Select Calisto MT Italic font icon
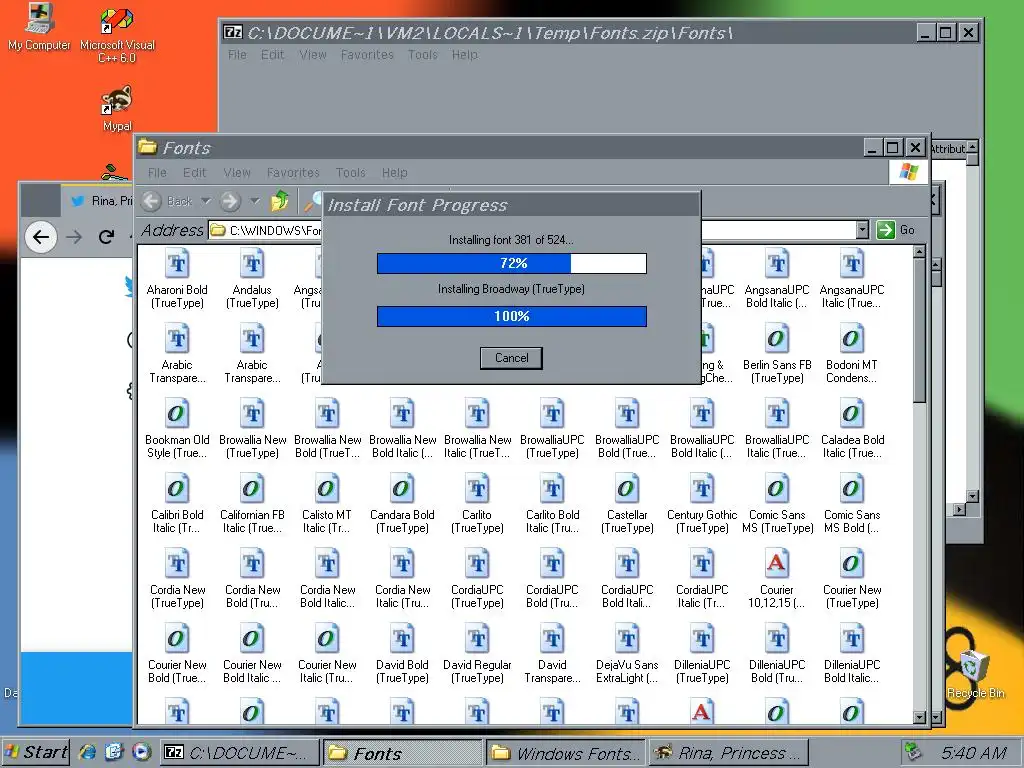 click(327, 488)
